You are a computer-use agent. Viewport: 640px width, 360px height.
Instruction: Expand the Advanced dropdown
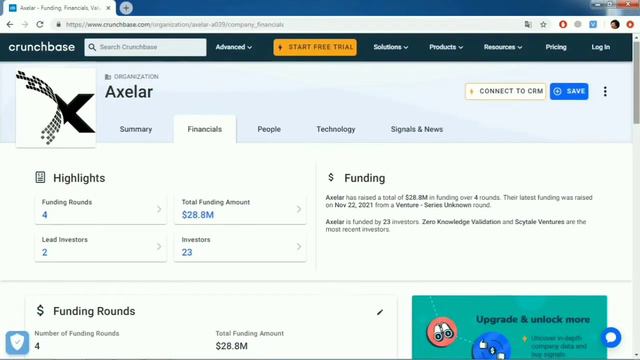point(233,47)
